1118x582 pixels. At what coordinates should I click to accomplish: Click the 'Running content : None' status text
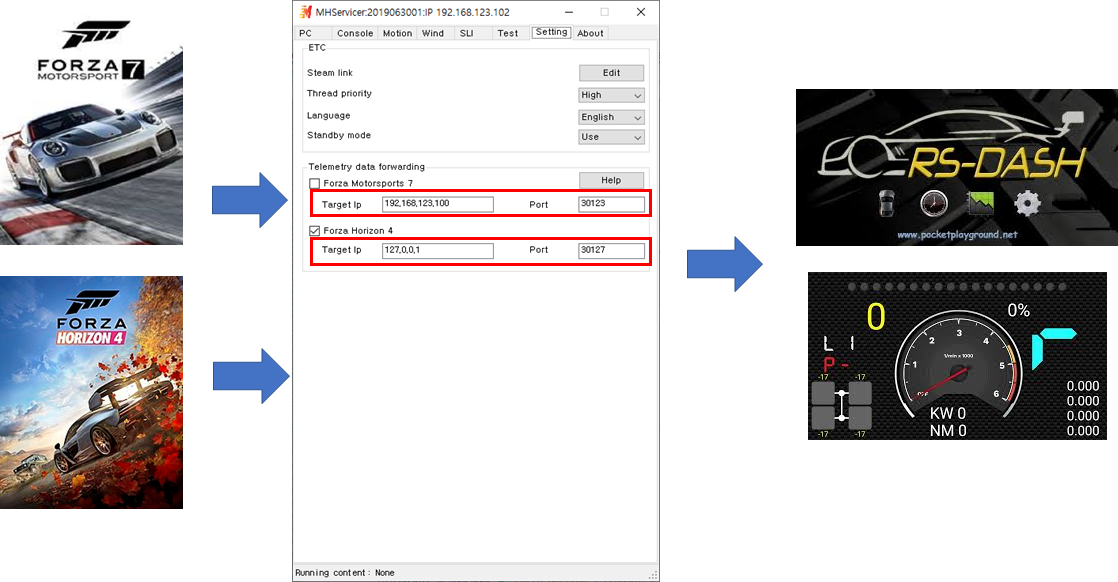coord(344,573)
